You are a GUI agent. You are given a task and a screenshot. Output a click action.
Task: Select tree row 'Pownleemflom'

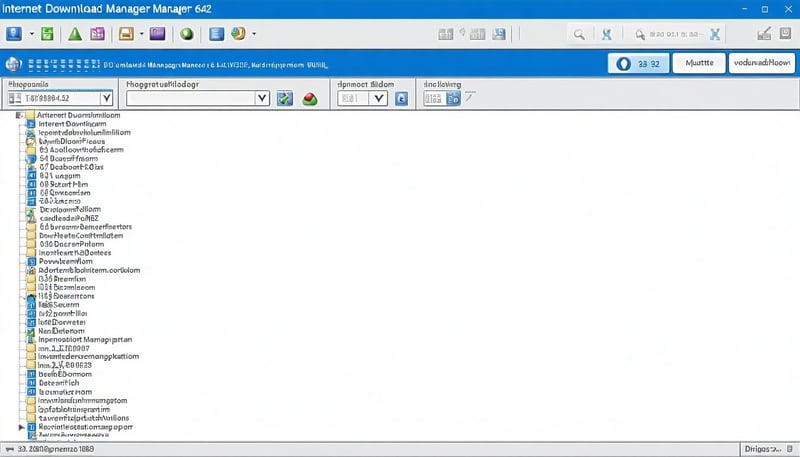click(66, 261)
